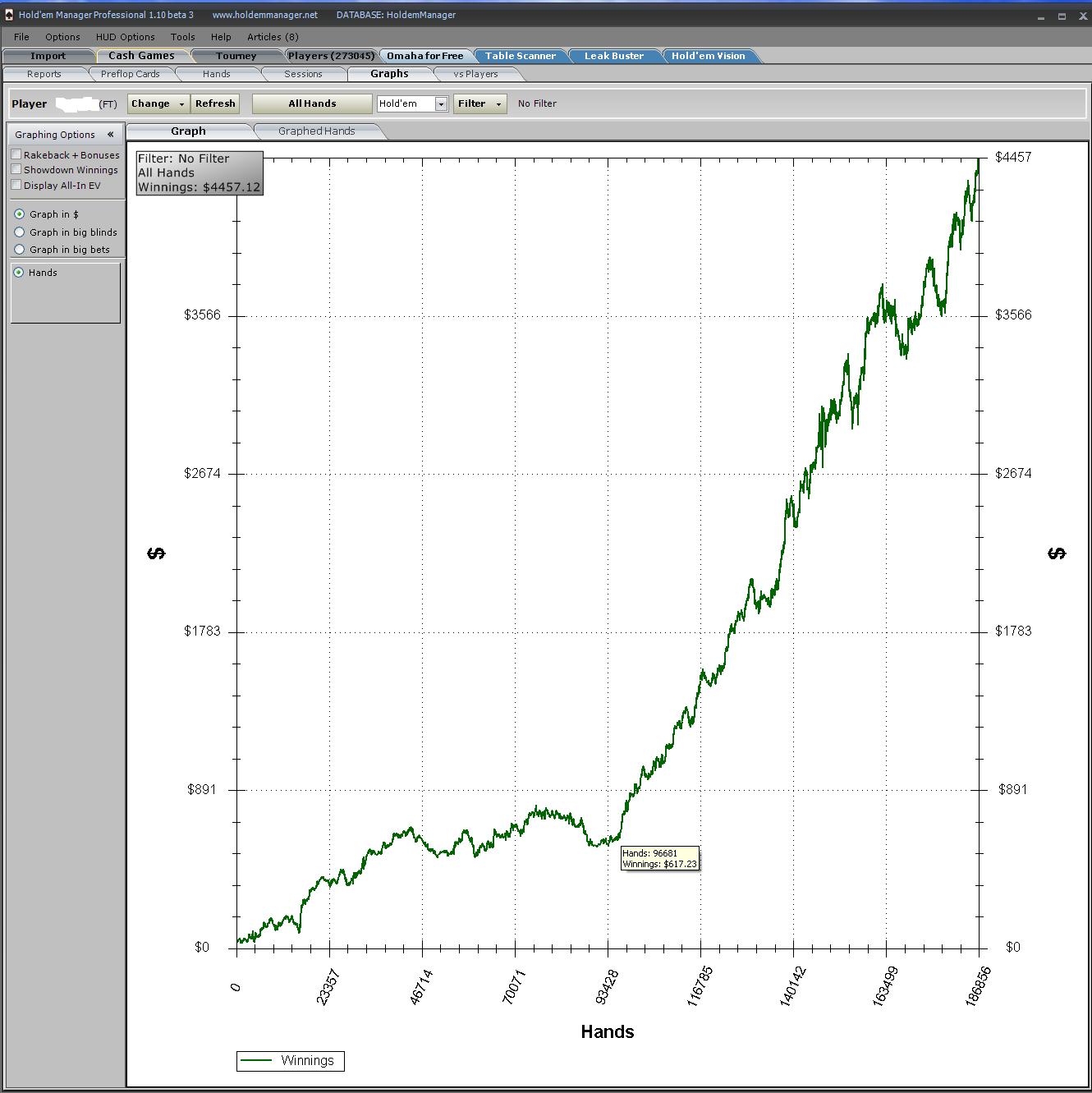The width and height of the screenshot is (1092, 1093).
Task: Select Graph in $ radio button
Action: (20, 214)
